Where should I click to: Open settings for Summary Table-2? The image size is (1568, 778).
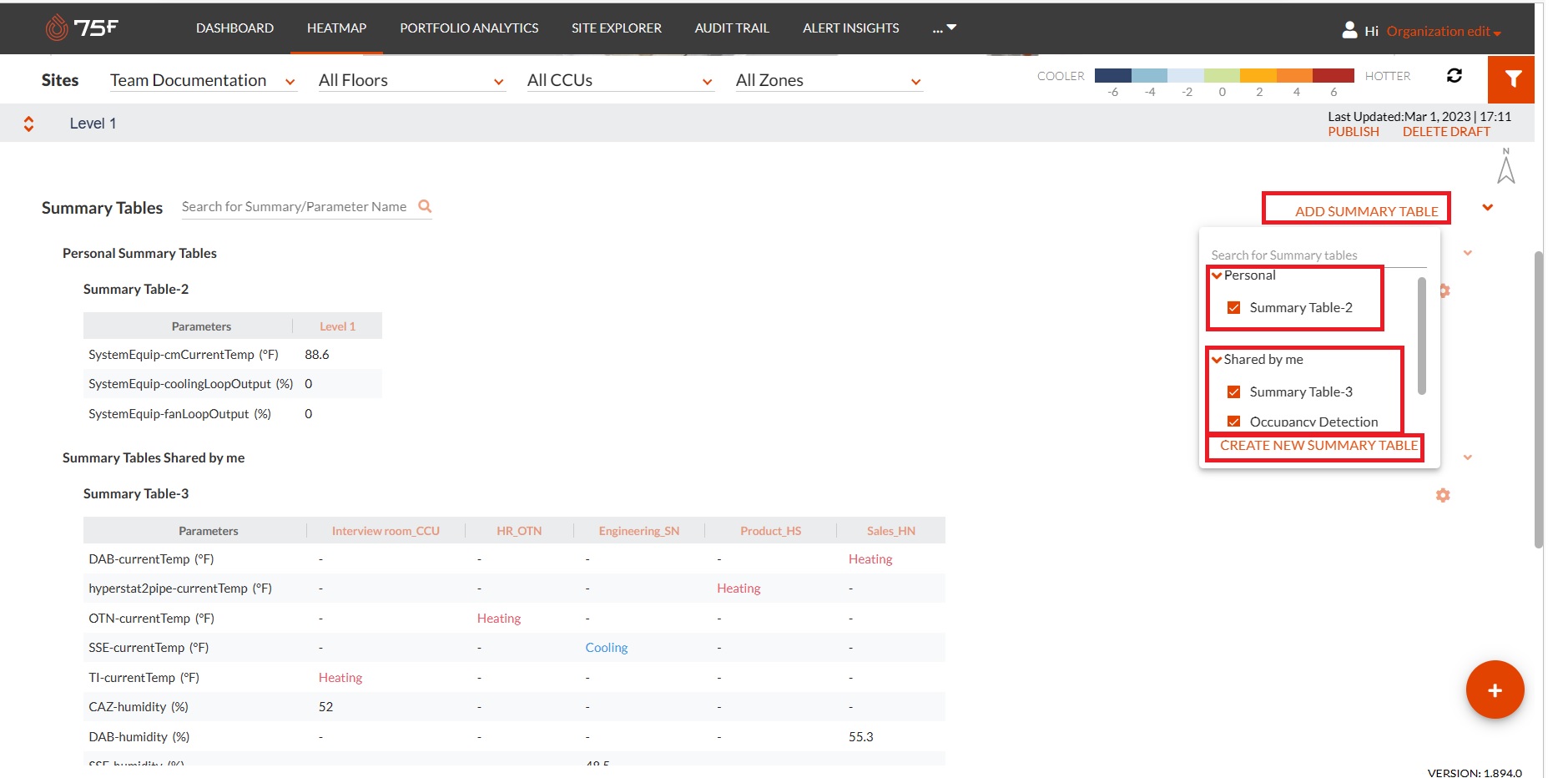coord(1444,290)
